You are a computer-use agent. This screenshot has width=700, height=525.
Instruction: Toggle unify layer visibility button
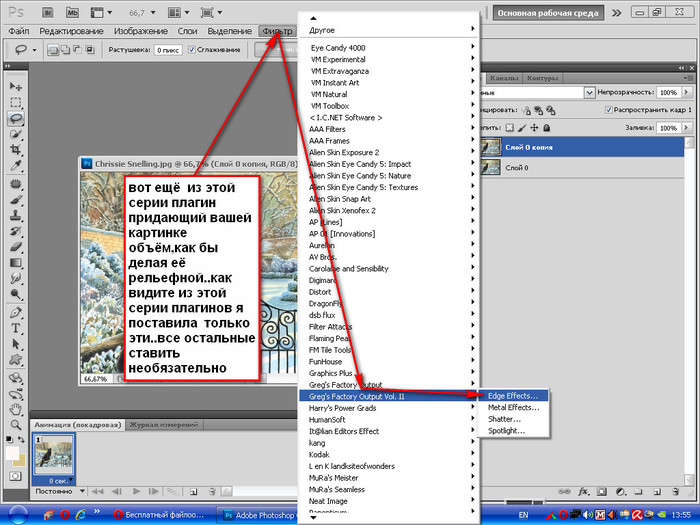click(x=538, y=110)
